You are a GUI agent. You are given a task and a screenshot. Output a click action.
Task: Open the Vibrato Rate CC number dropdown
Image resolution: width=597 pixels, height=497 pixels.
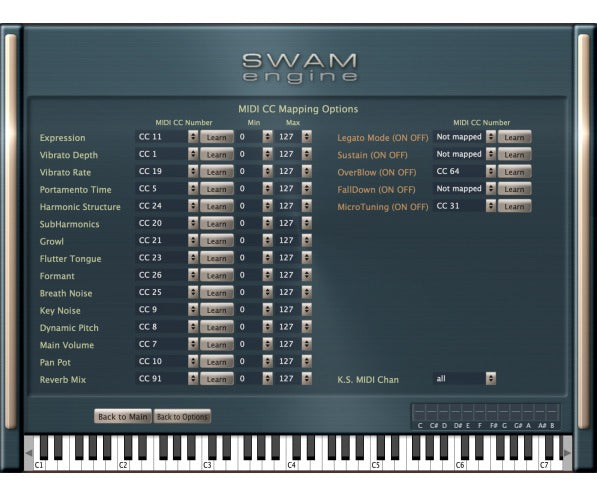tap(193, 171)
